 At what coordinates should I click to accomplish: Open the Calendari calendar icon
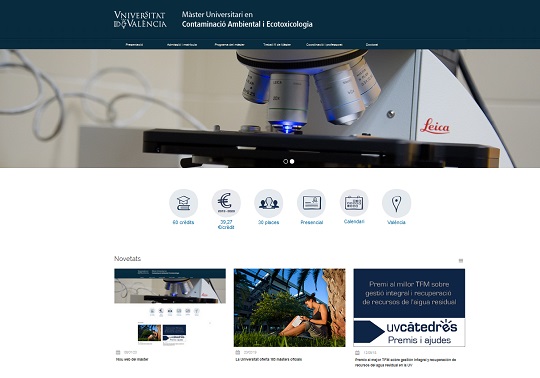pos(354,203)
